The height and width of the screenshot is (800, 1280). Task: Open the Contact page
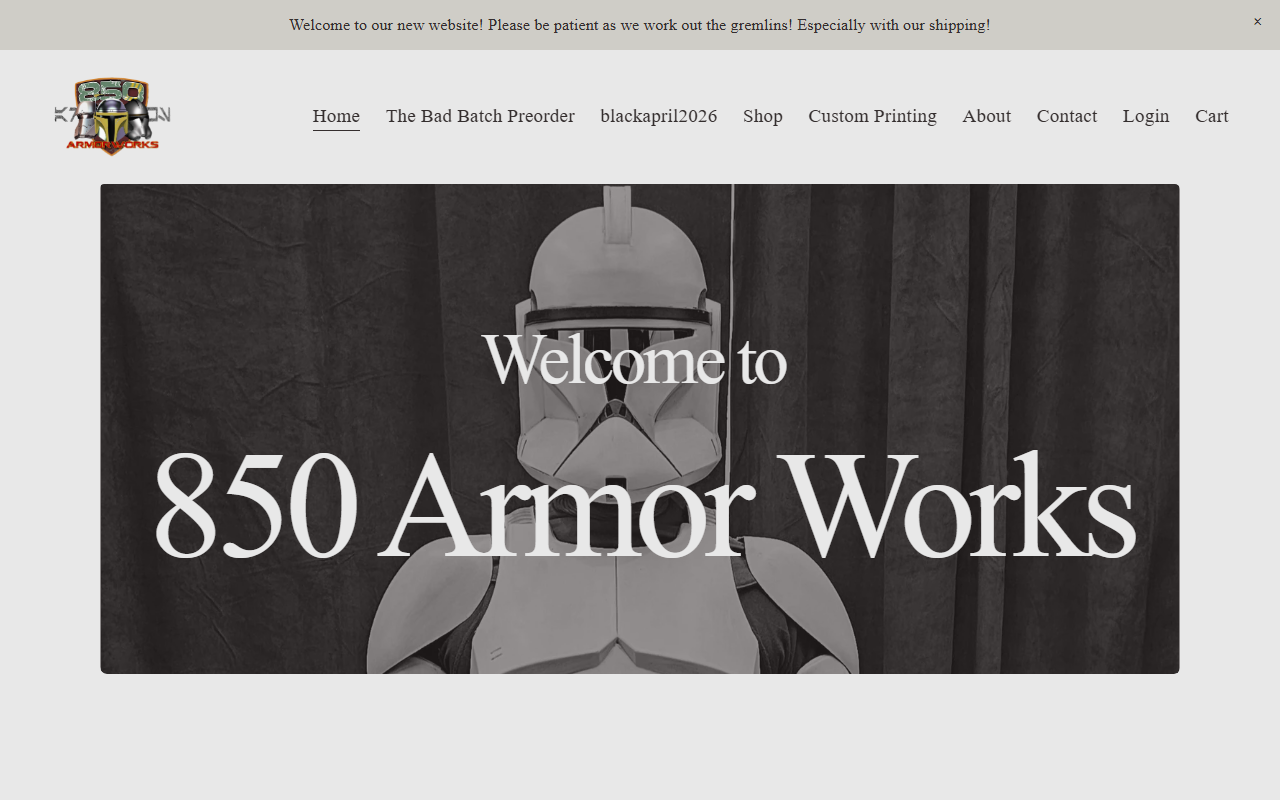(1067, 116)
